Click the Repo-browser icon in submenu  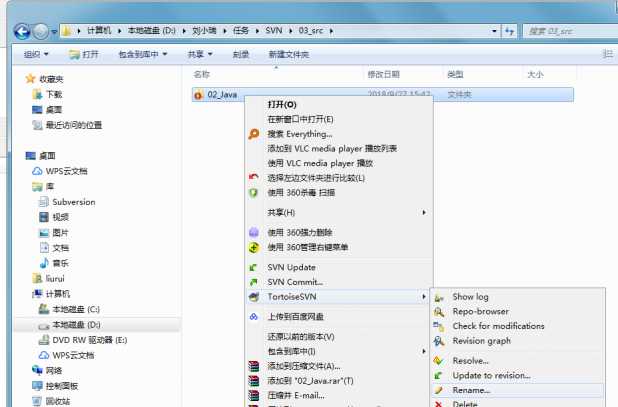coord(439,312)
